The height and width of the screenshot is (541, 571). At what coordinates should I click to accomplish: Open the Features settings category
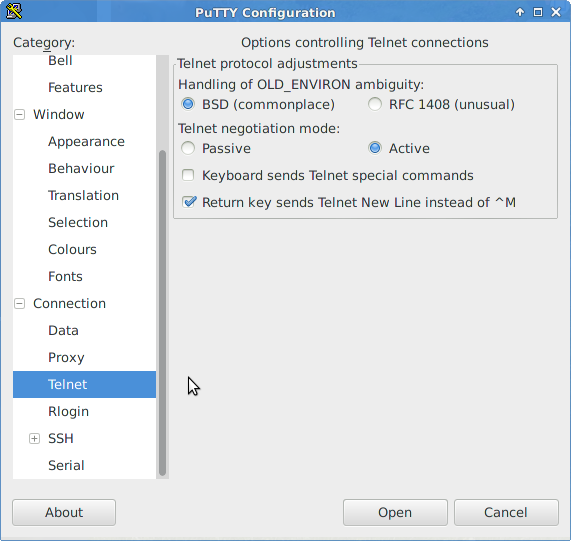[75, 87]
